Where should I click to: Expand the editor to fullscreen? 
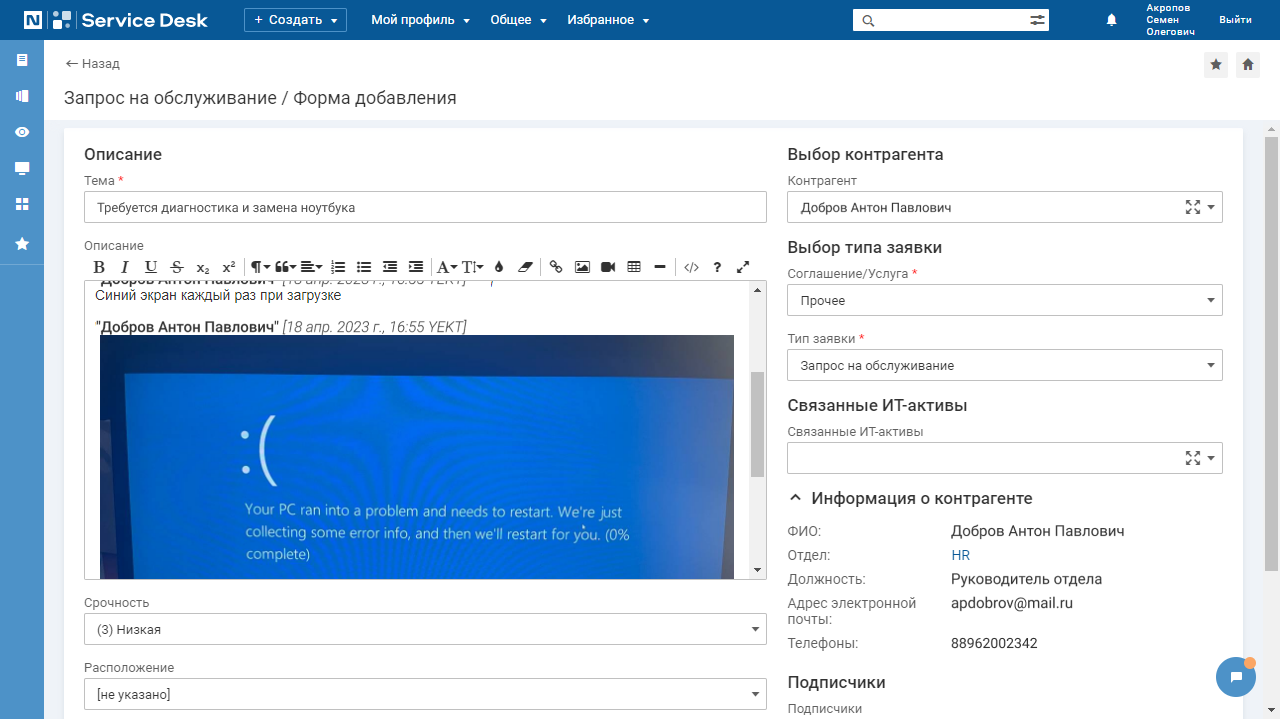point(743,267)
